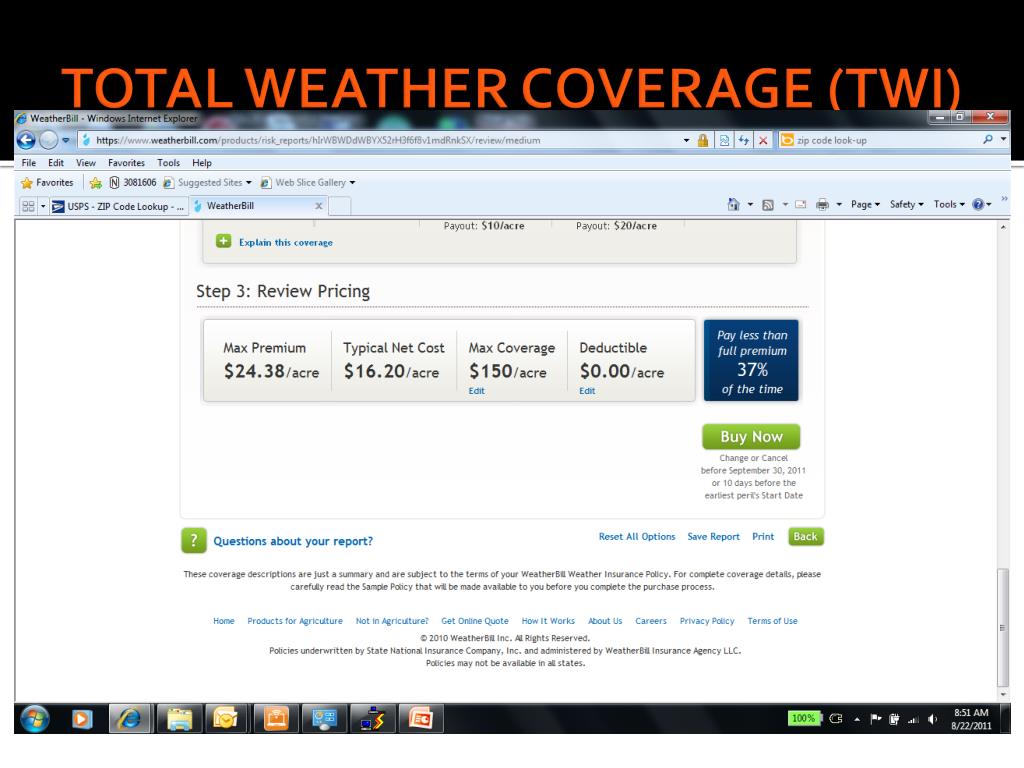Viewport: 1024px width, 768px height.
Task: Click the volume speaker tray icon
Action: click(932, 719)
